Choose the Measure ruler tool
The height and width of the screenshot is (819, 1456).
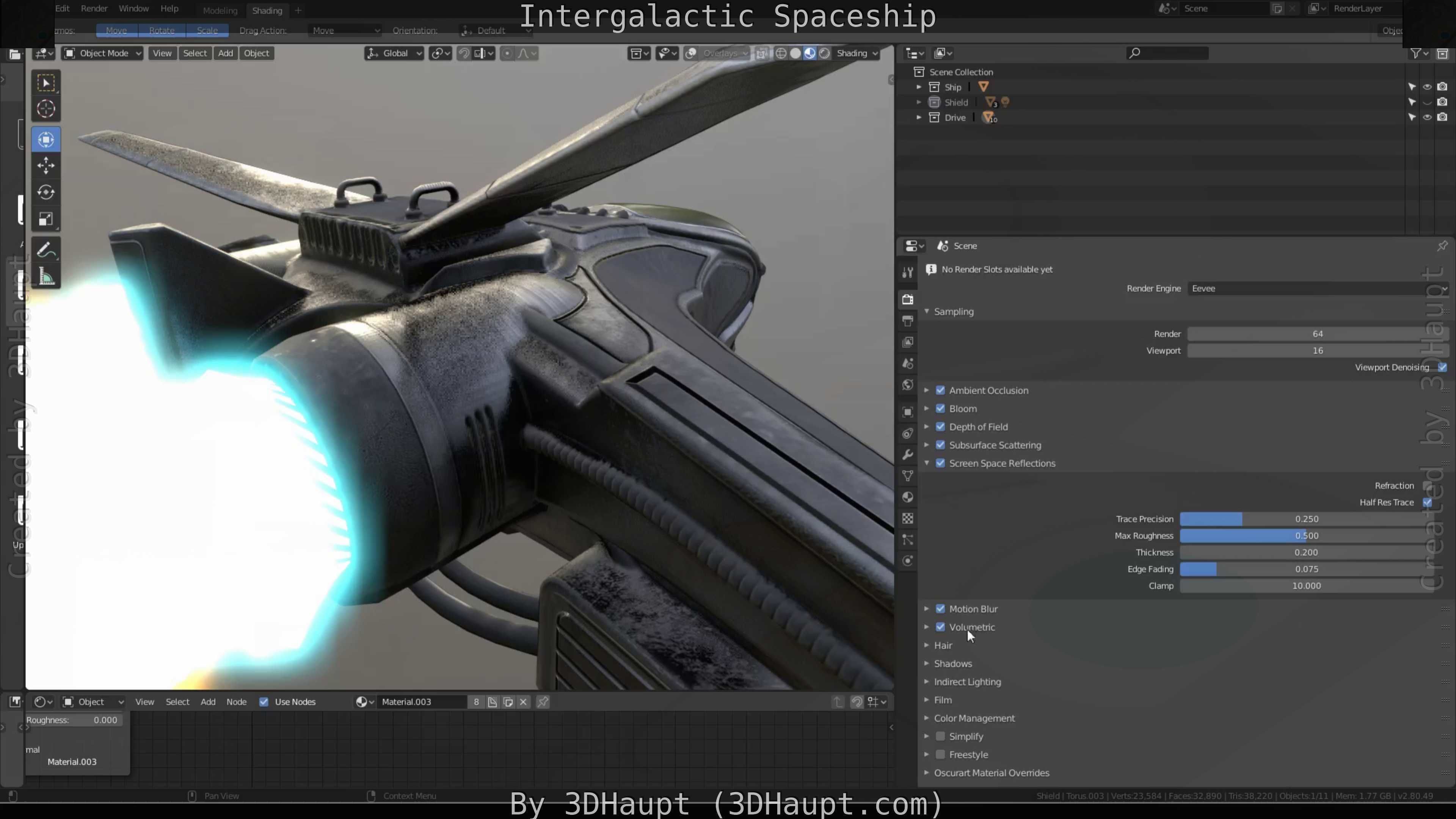[46, 277]
